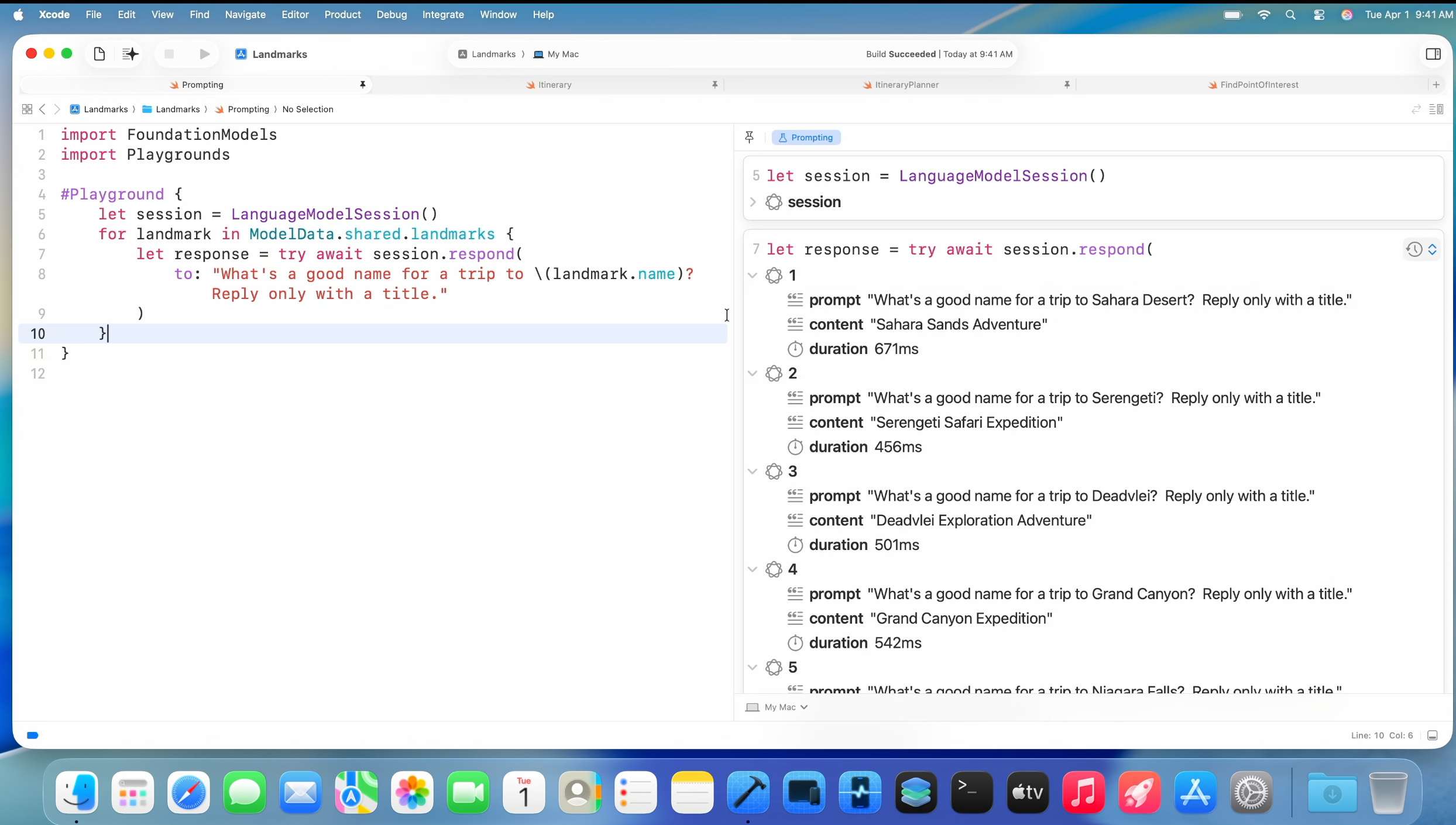Toggle the bottom debug area panel
1456x825 pixels.
pyautogui.click(x=1433, y=735)
